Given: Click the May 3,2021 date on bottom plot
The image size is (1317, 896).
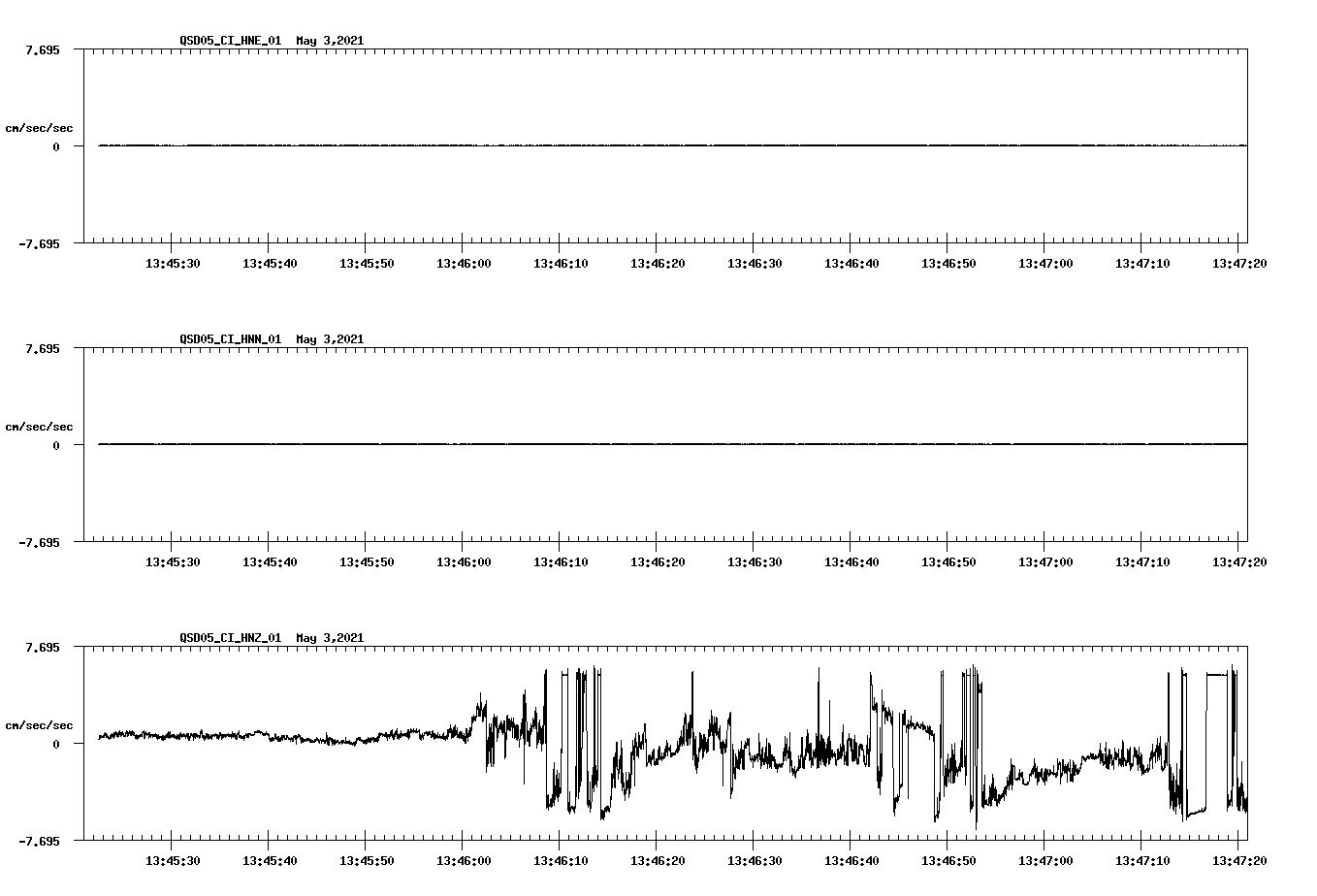Looking at the screenshot, I should click(331, 638).
